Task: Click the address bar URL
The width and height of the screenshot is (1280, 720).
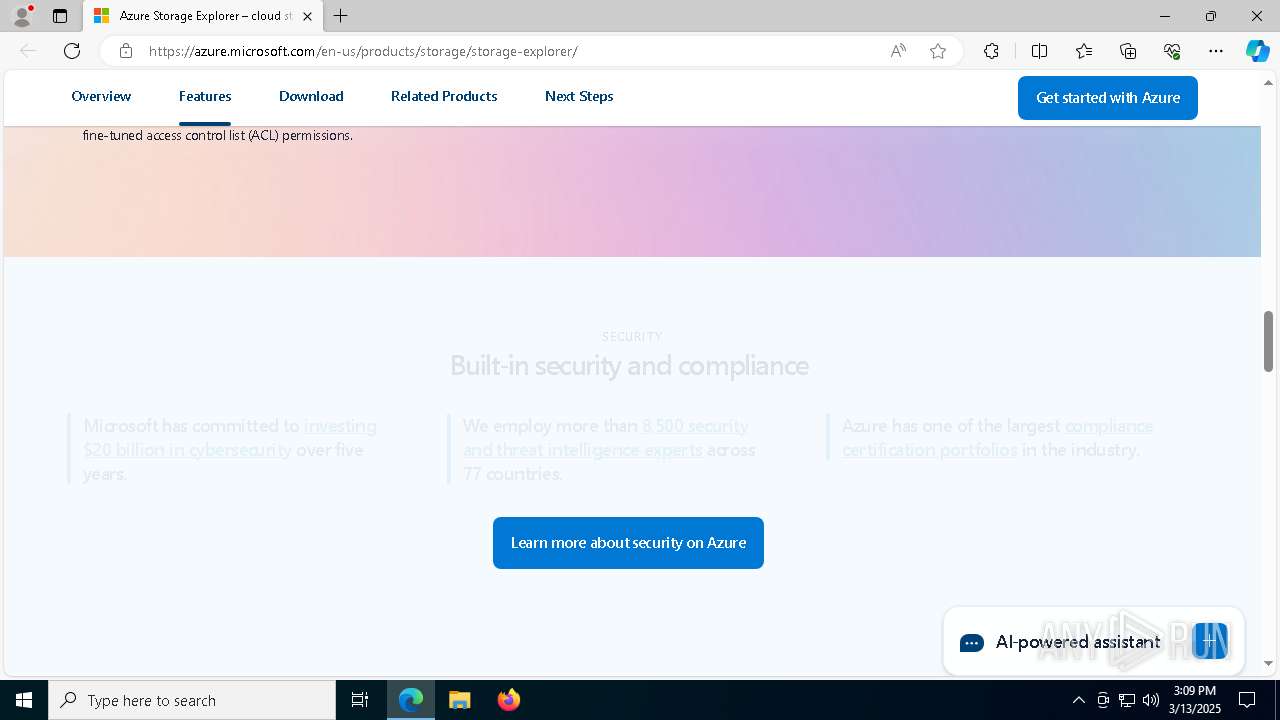Action: pyautogui.click(x=363, y=51)
